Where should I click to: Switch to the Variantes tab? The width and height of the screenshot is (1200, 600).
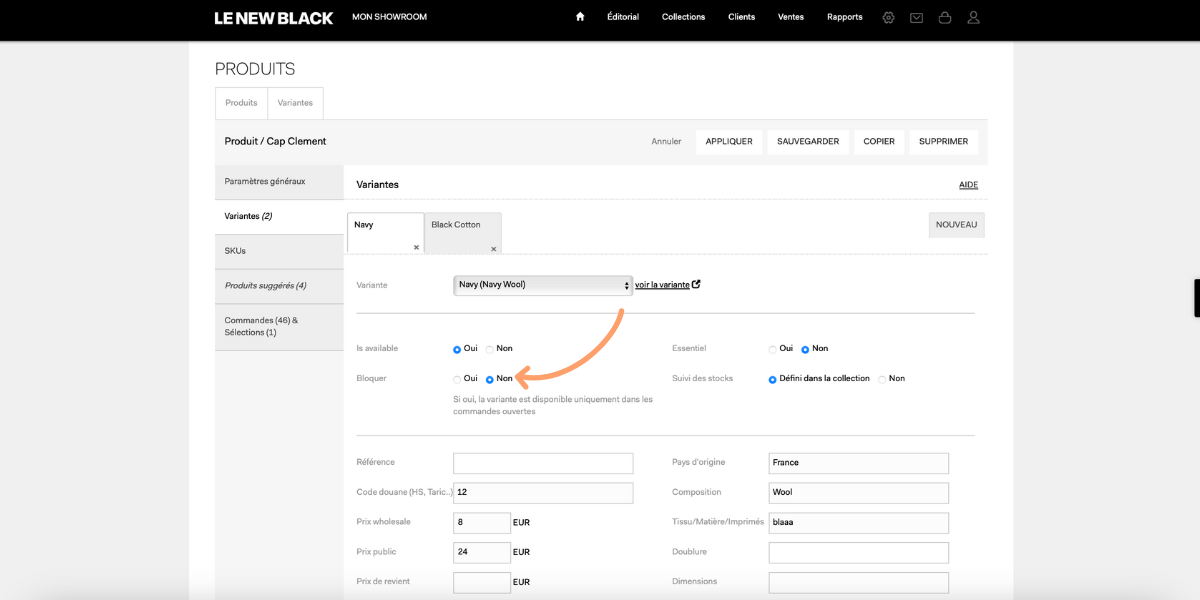(x=295, y=103)
